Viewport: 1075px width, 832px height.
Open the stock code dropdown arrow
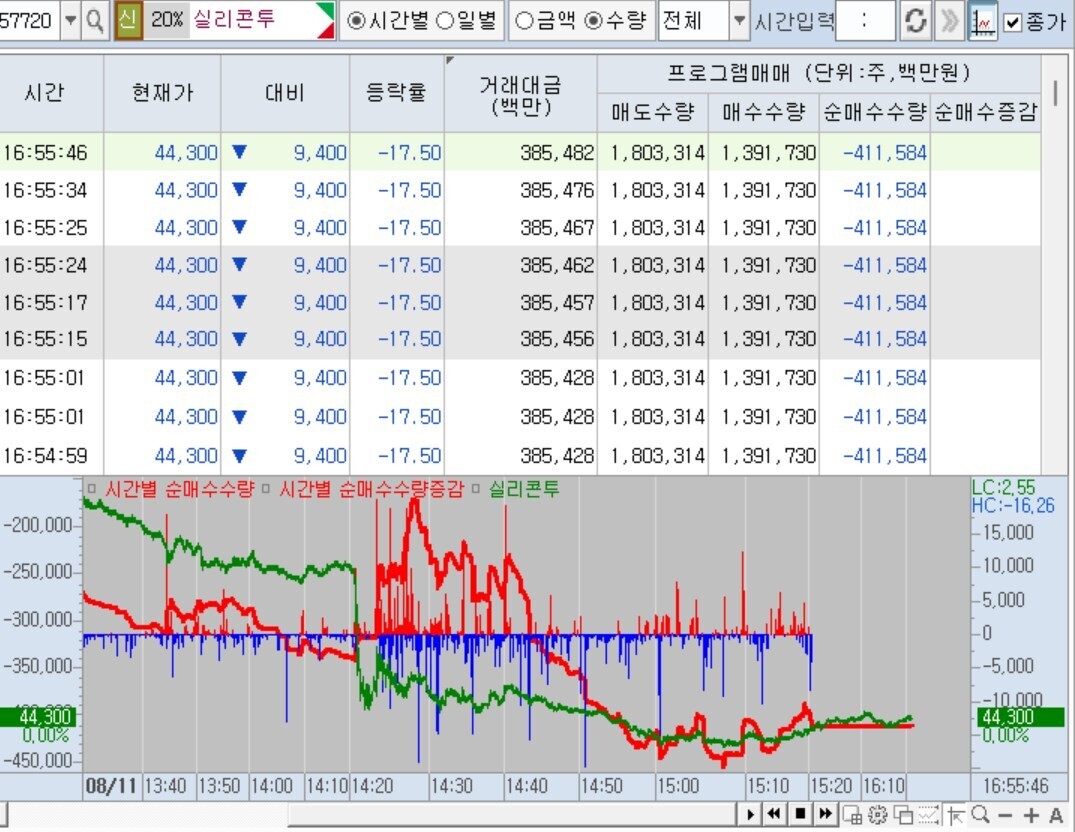pyautogui.click(x=70, y=21)
